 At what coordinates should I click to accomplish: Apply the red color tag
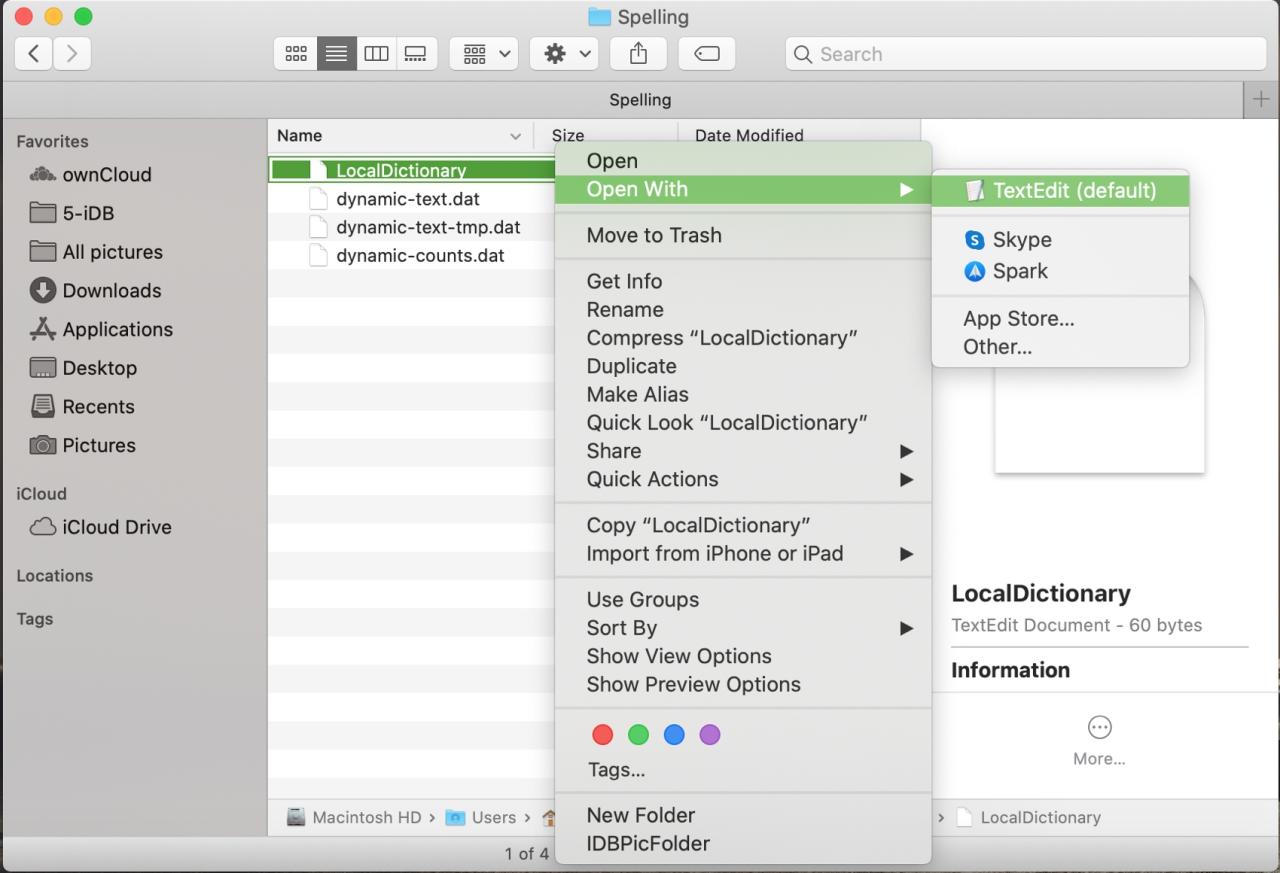(x=602, y=735)
